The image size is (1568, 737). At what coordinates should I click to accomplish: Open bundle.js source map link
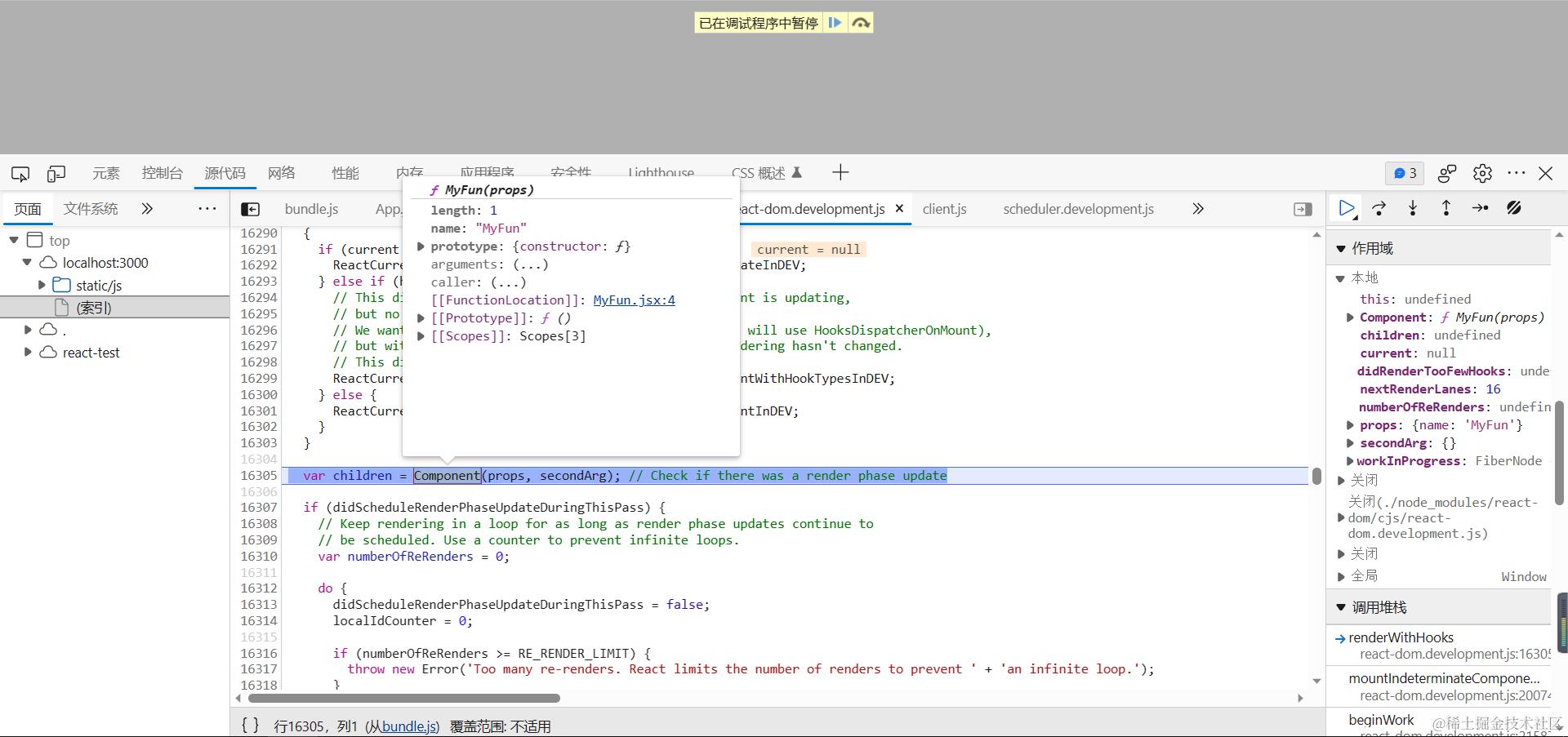pyautogui.click(x=409, y=726)
